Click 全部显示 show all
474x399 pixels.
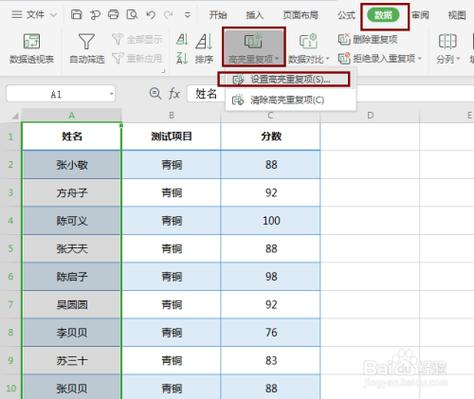[137, 39]
